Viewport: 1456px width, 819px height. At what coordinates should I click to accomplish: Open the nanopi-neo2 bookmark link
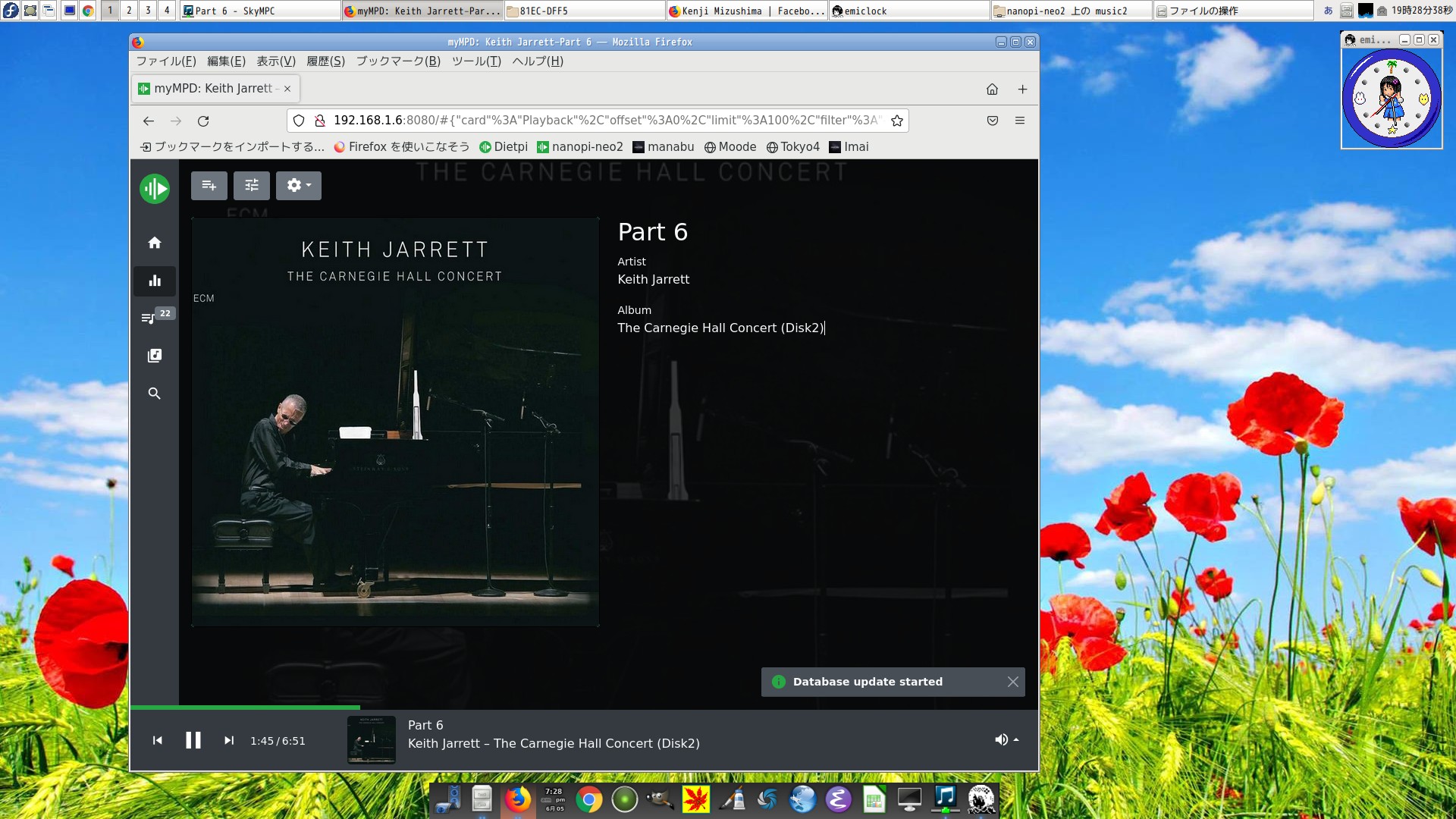pyautogui.click(x=586, y=146)
